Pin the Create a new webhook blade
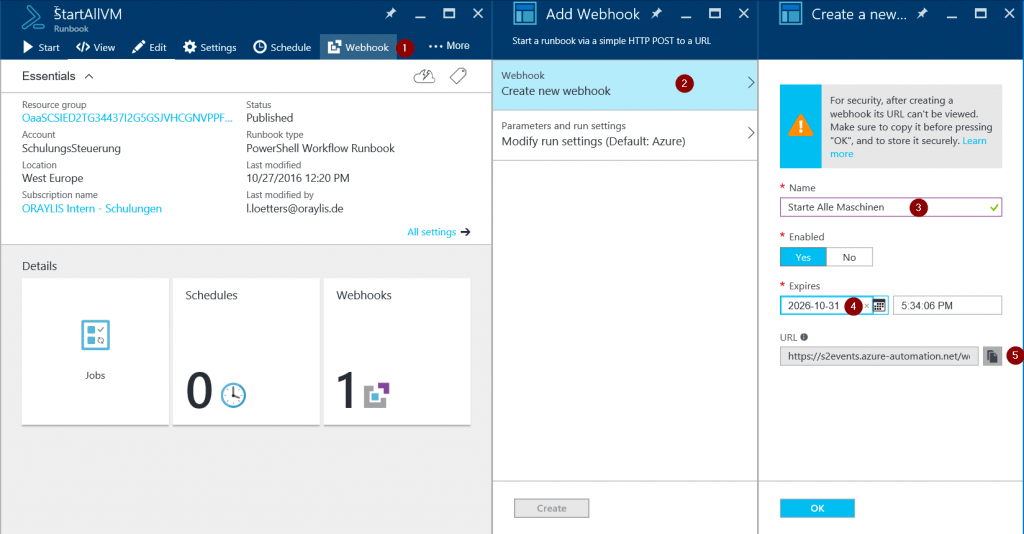The width and height of the screenshot is (1024, 534). [x=922, y=13]
